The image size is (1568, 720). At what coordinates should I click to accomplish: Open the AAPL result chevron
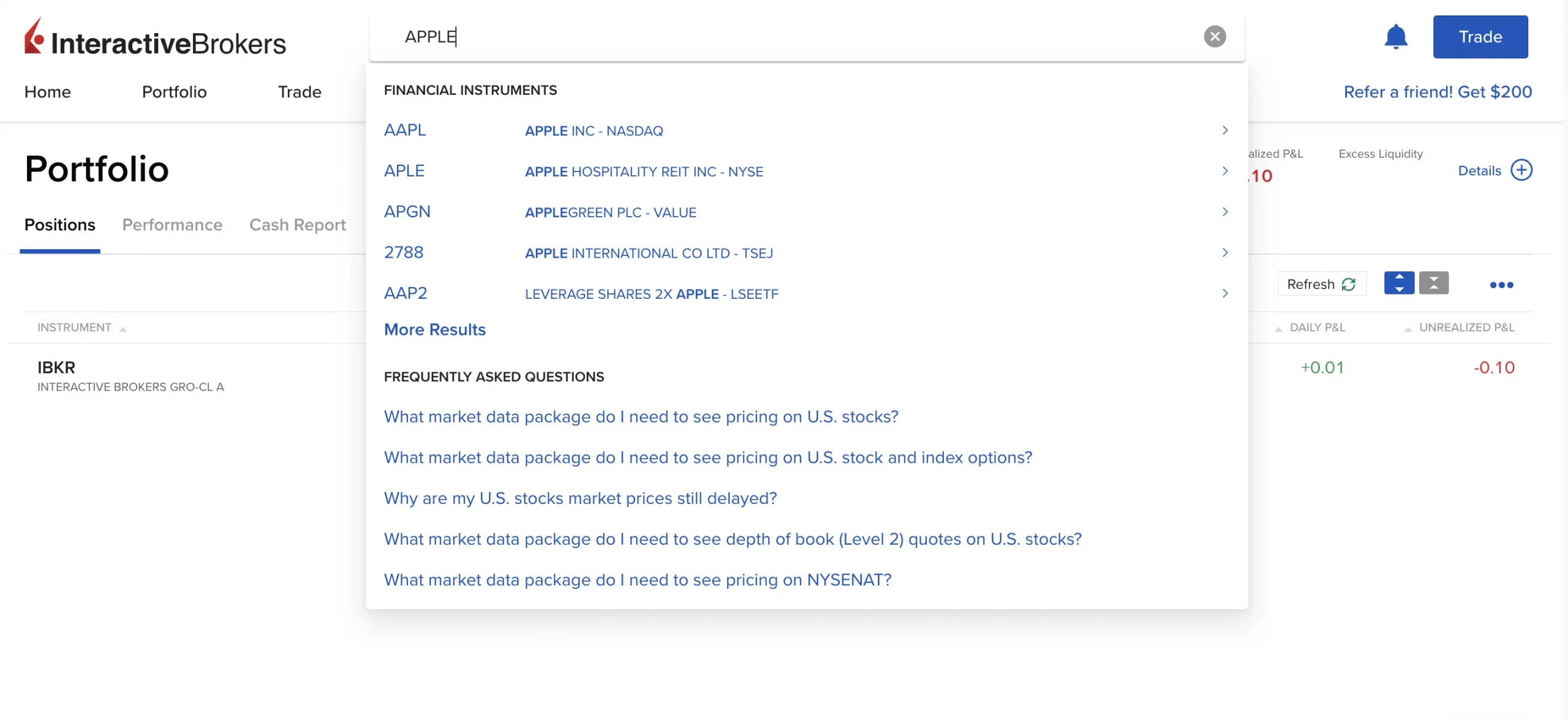pos(1225,130)
